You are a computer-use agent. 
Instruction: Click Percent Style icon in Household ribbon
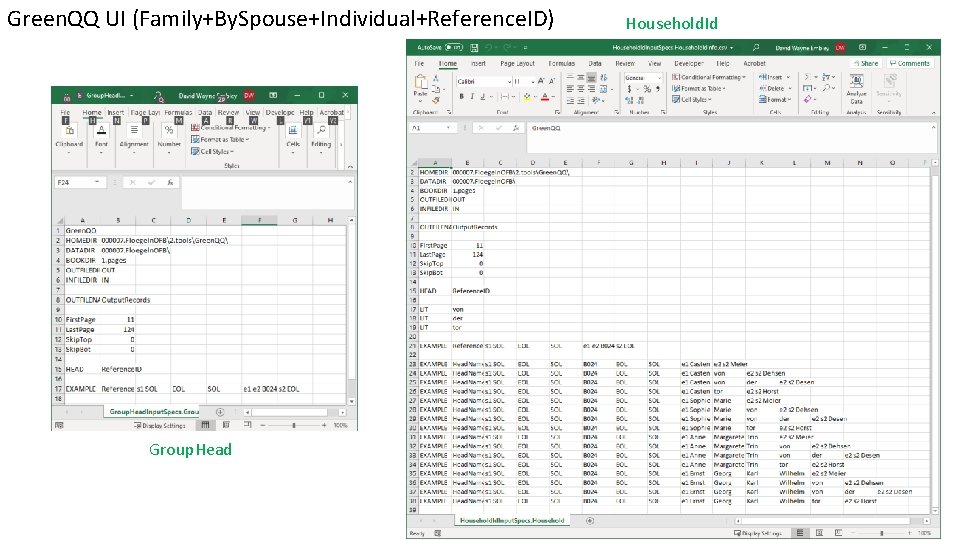(x=647, y=89)
